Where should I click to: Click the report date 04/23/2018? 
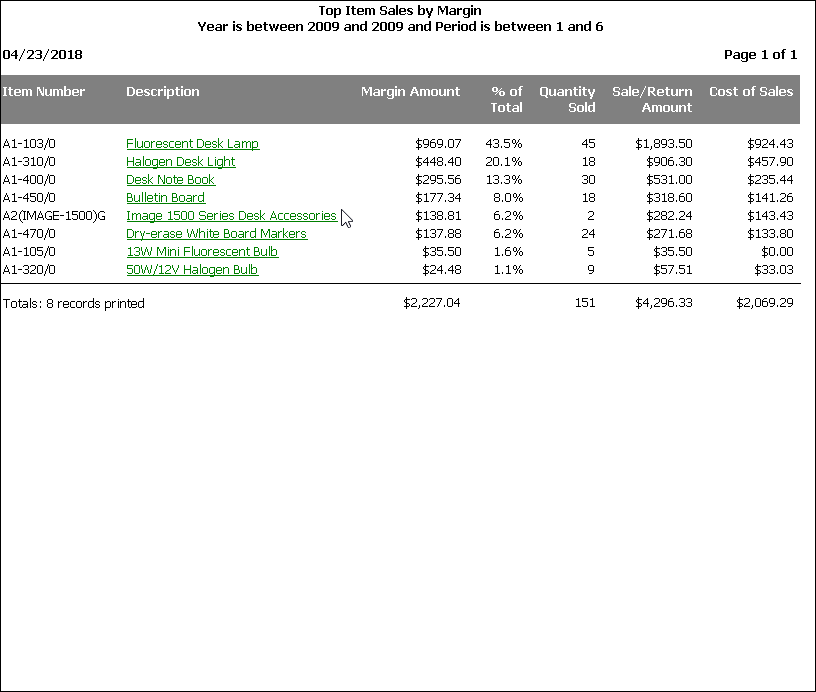[42, 55]
